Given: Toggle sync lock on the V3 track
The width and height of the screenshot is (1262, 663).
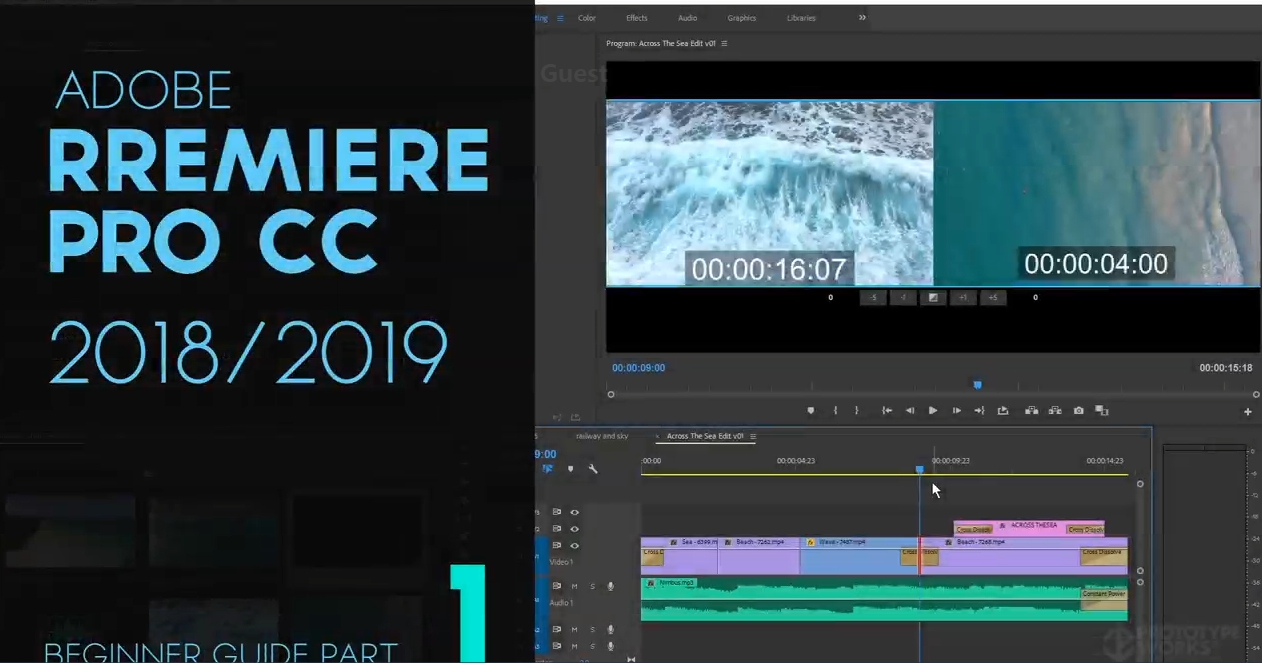Looking at the screenshot, I should coord(557,512).
